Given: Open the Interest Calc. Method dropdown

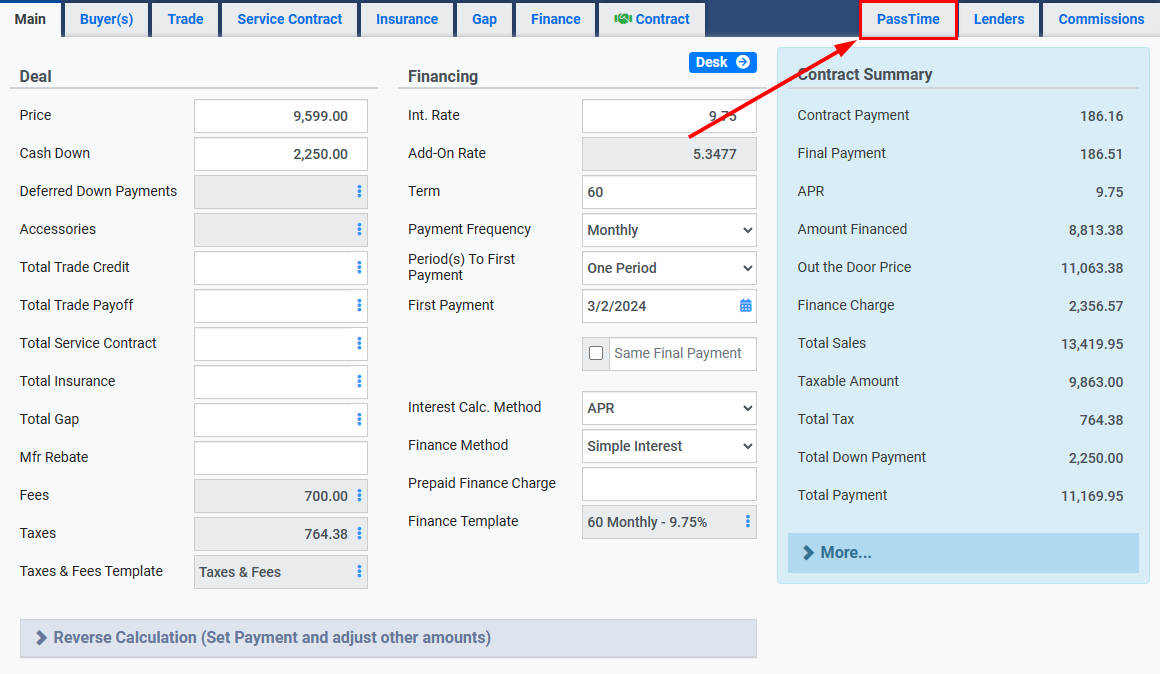Looking at the screenshot, I should (669, 408).
